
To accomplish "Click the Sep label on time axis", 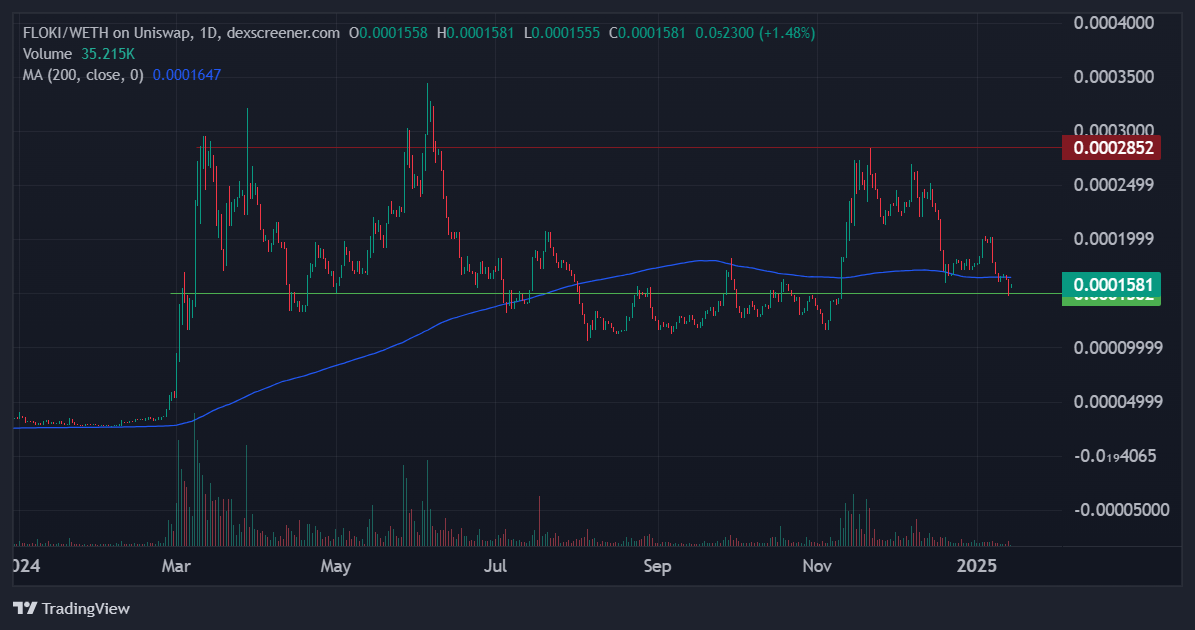I will tap(657, 566).
